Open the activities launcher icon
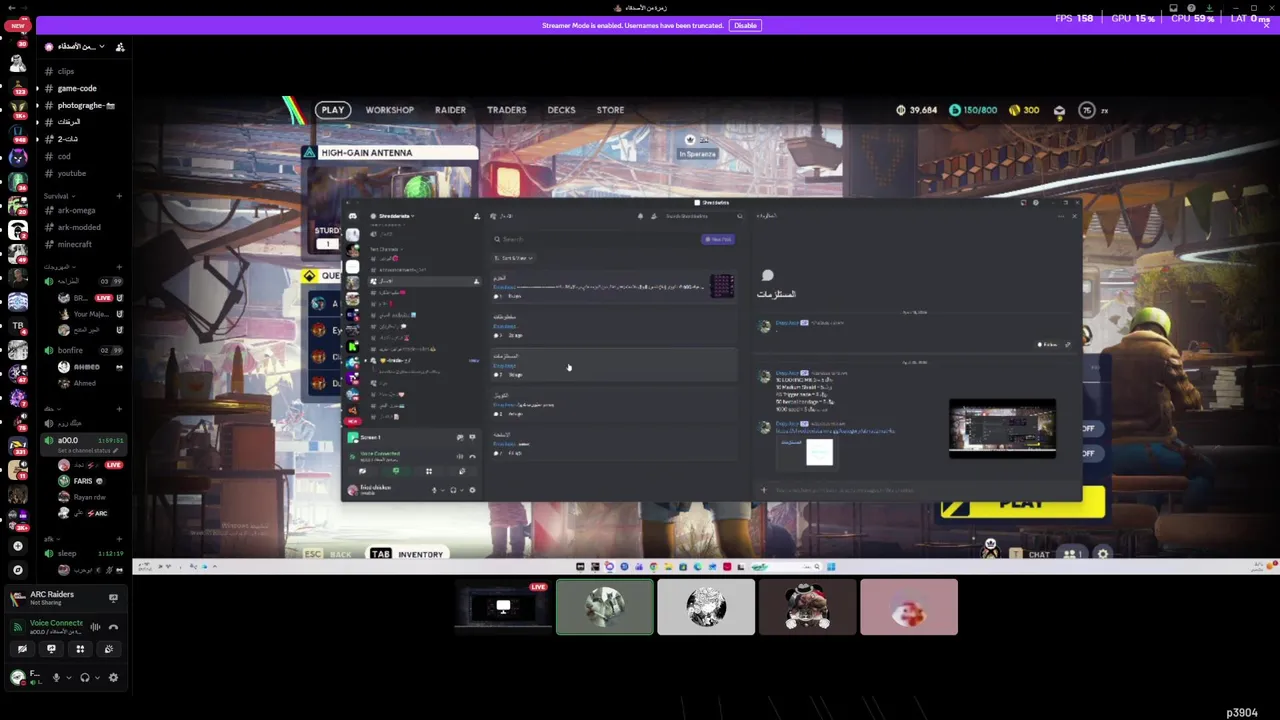The width and height of the screenshot is (1280, 720). pos(80,649)
